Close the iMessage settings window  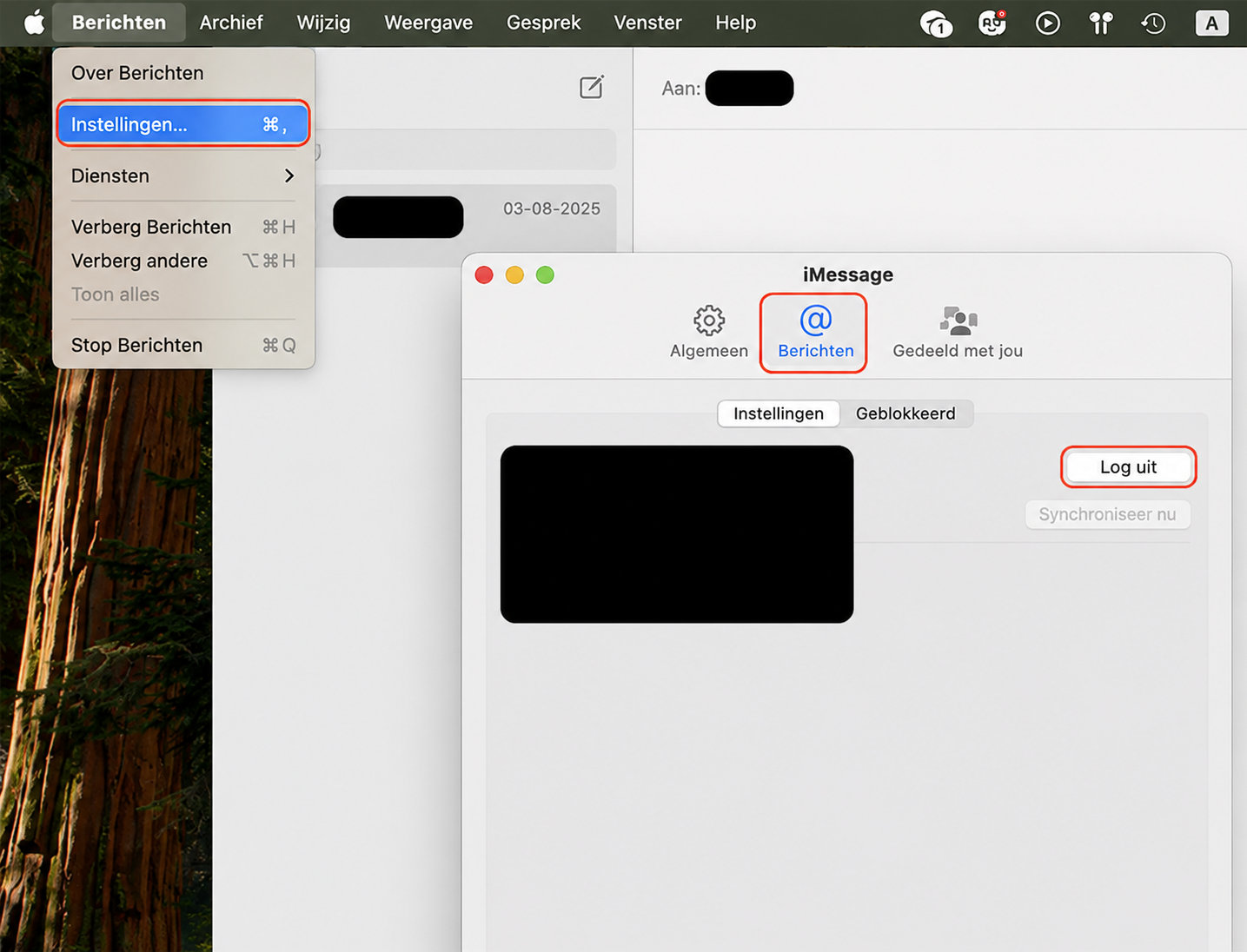click(x=484, y=275)
